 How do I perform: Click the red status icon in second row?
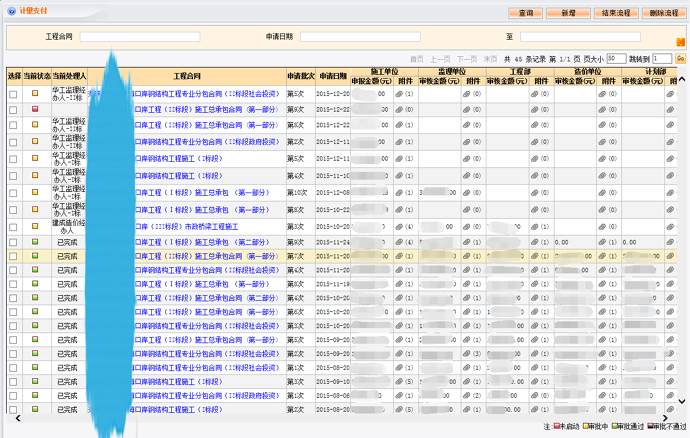35,109
